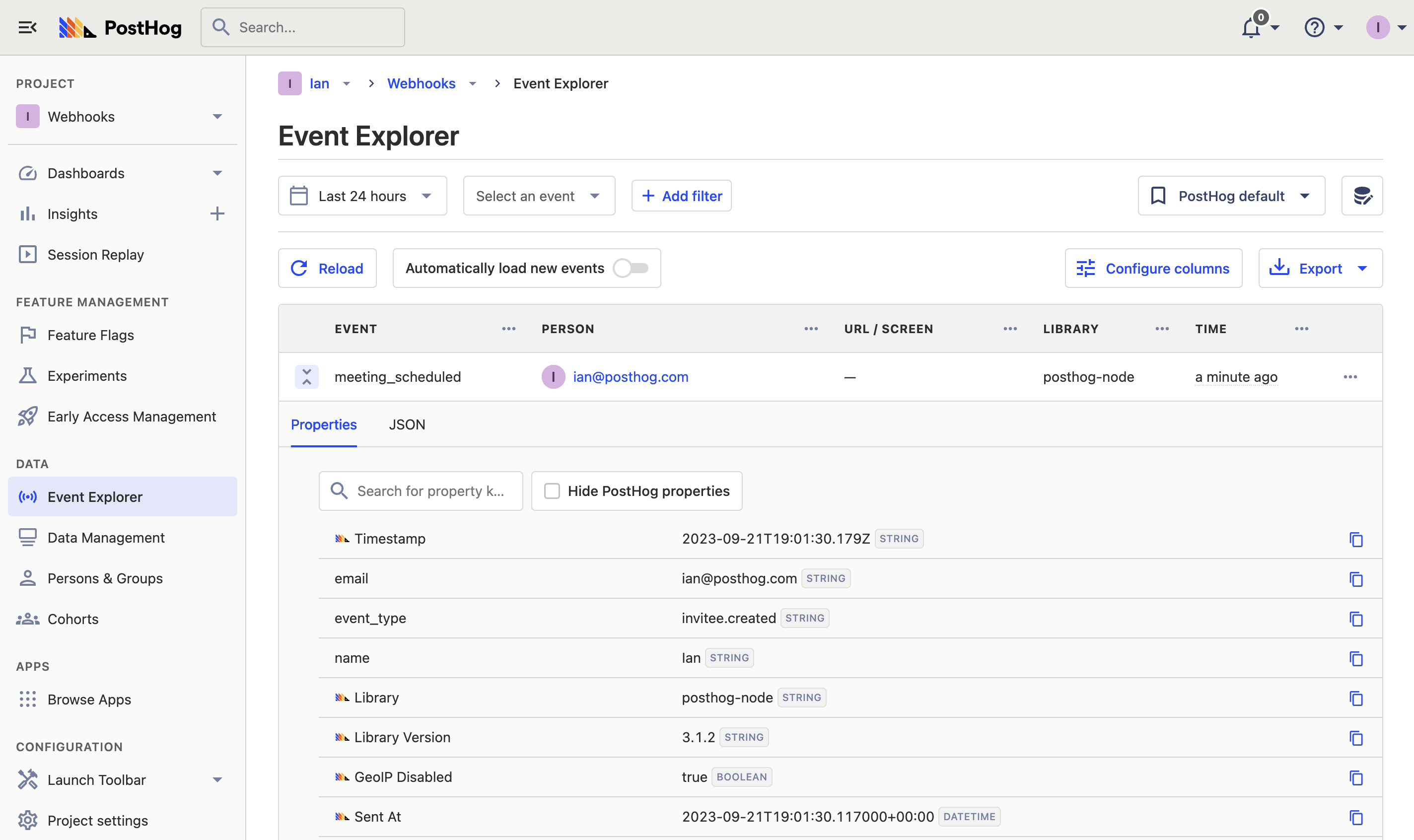Go to Session Replay

point(122,255)
